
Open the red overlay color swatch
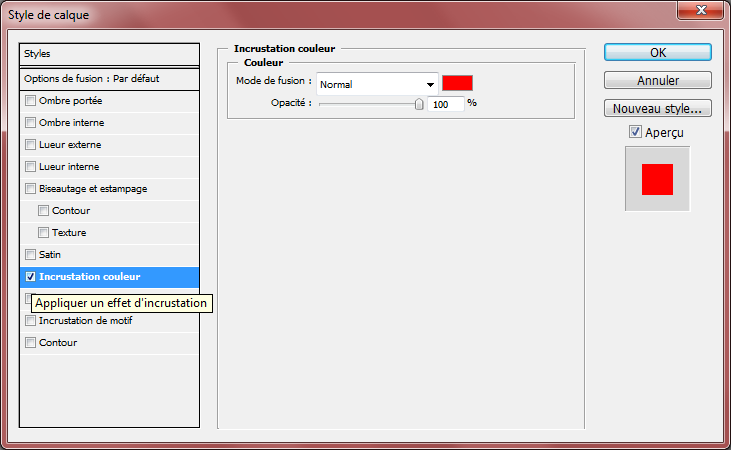click(457, 83)
